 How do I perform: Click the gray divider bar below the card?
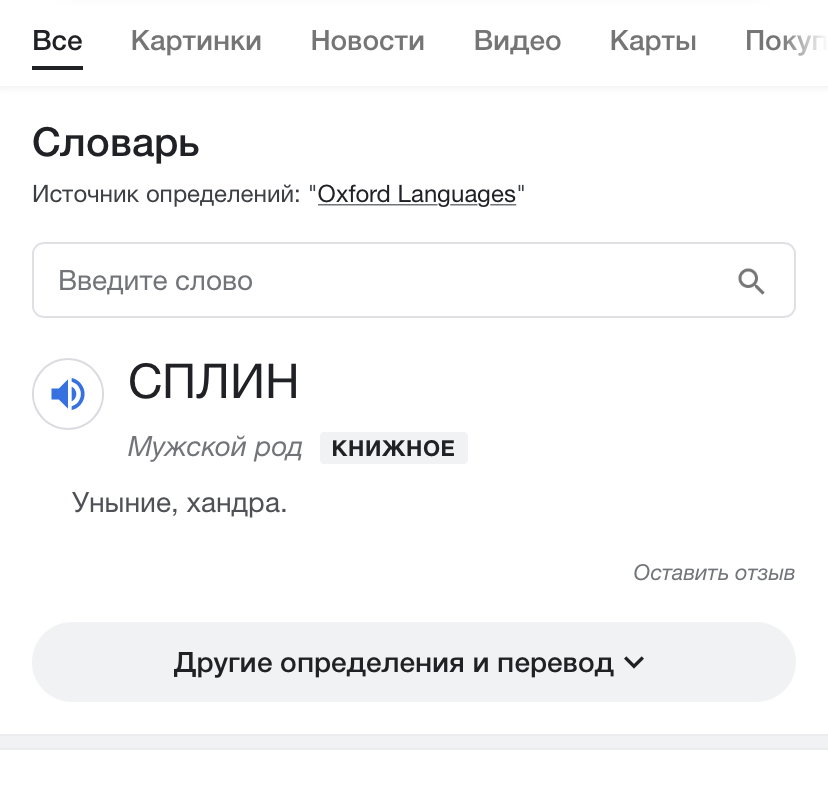click(414, 742)
